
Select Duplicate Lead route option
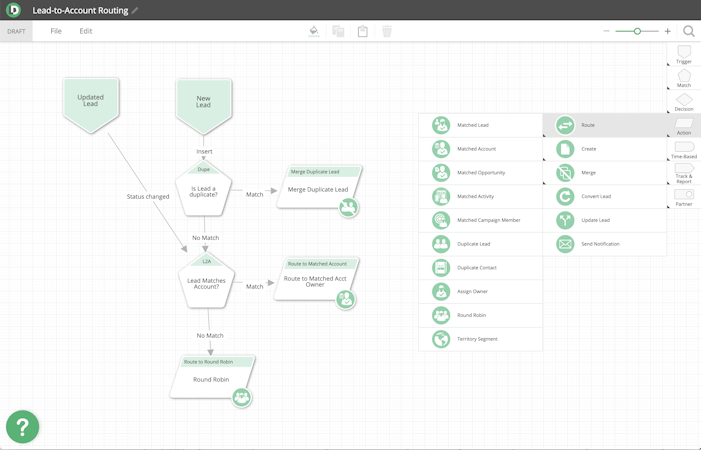point(481,244)
